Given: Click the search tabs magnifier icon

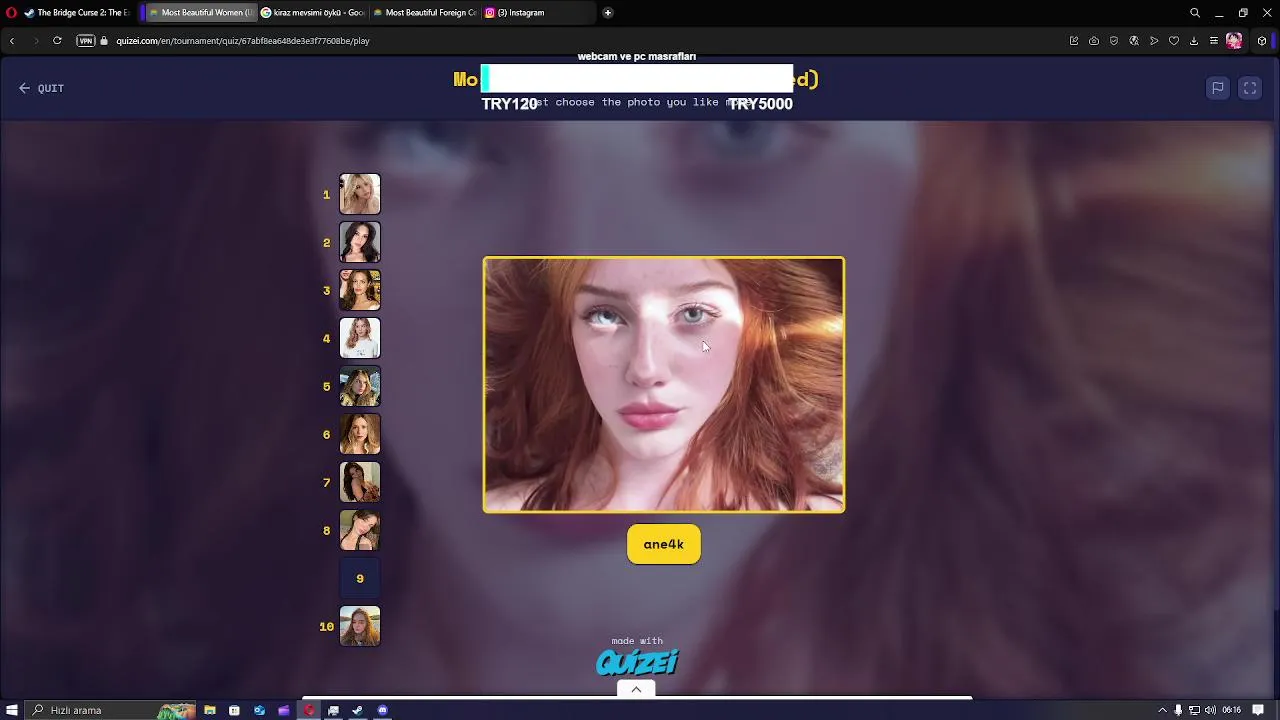Looking at the screenshot, I should click(1194, 13).
